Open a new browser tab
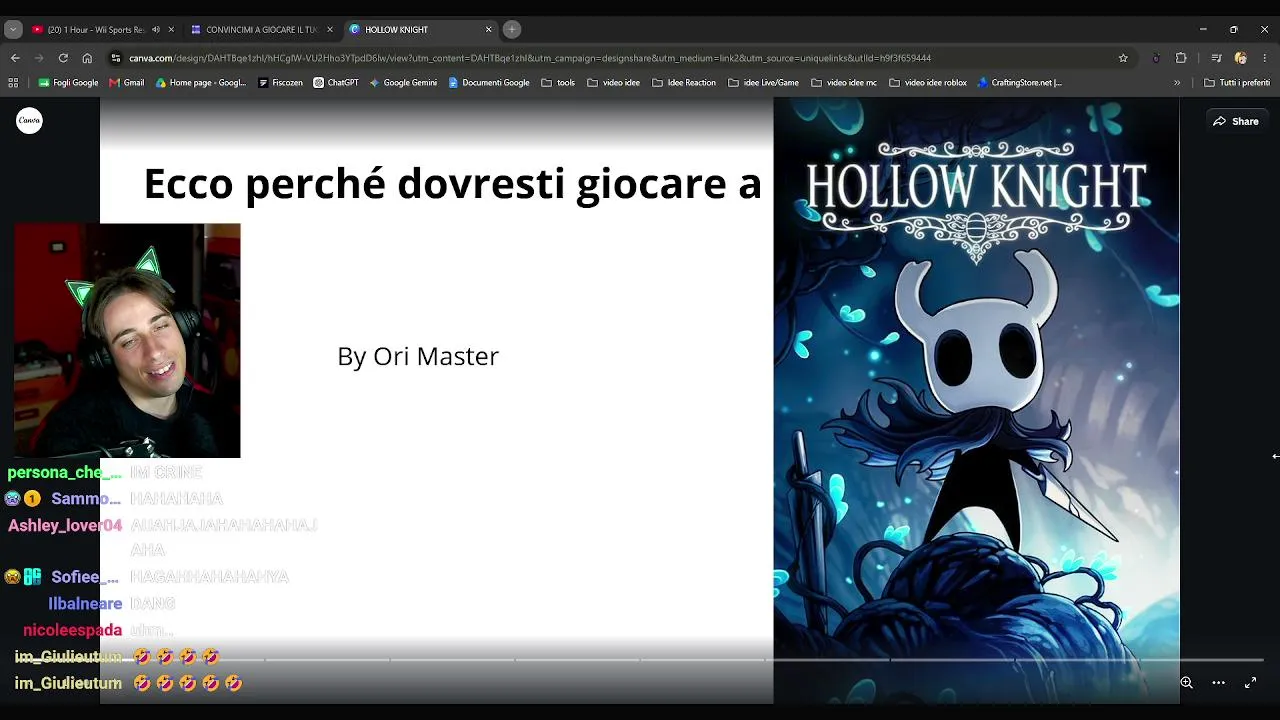 (x=512, y=30)
